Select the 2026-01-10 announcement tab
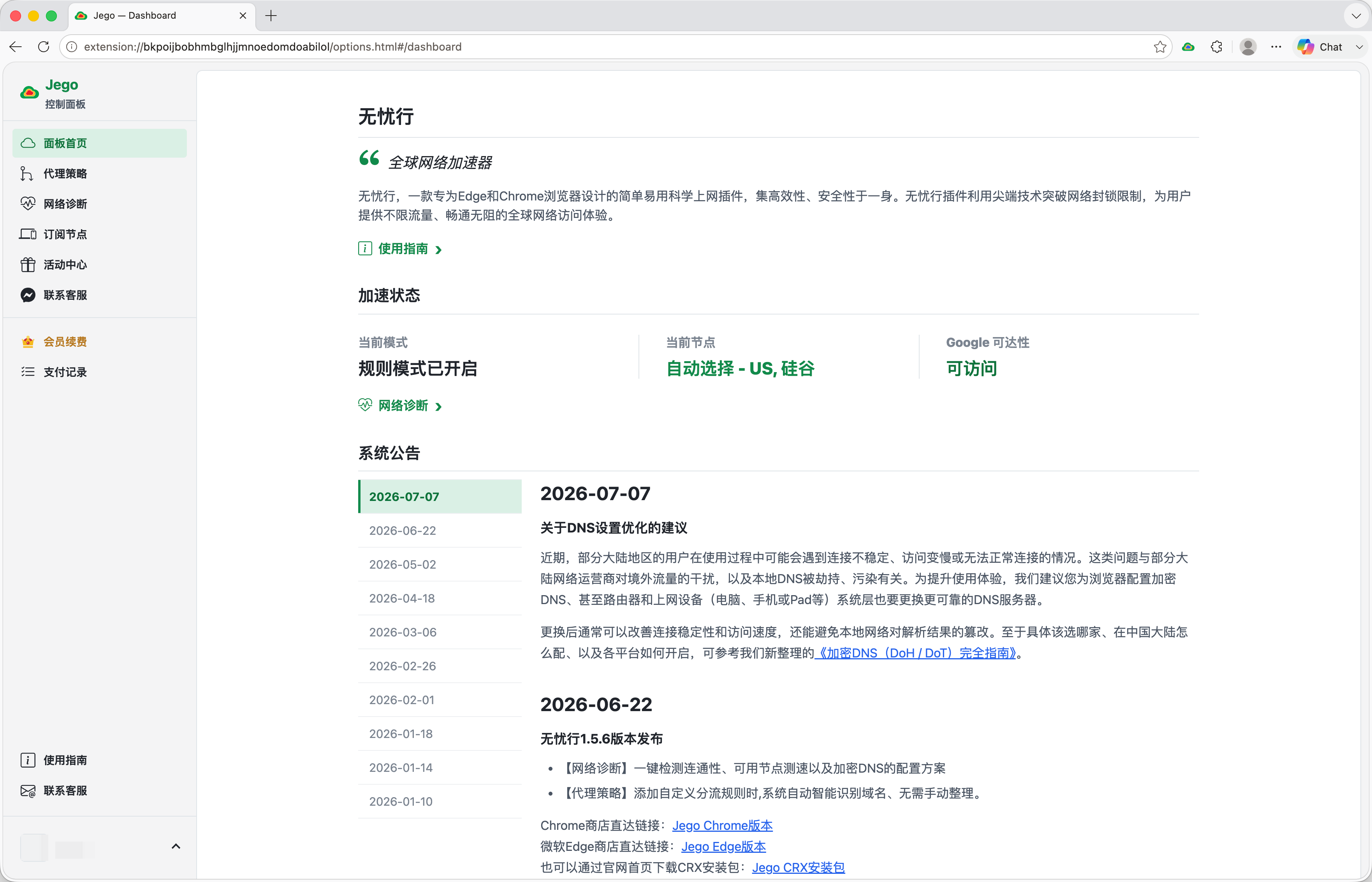1372x882 pixels. [x=440, y=801]
